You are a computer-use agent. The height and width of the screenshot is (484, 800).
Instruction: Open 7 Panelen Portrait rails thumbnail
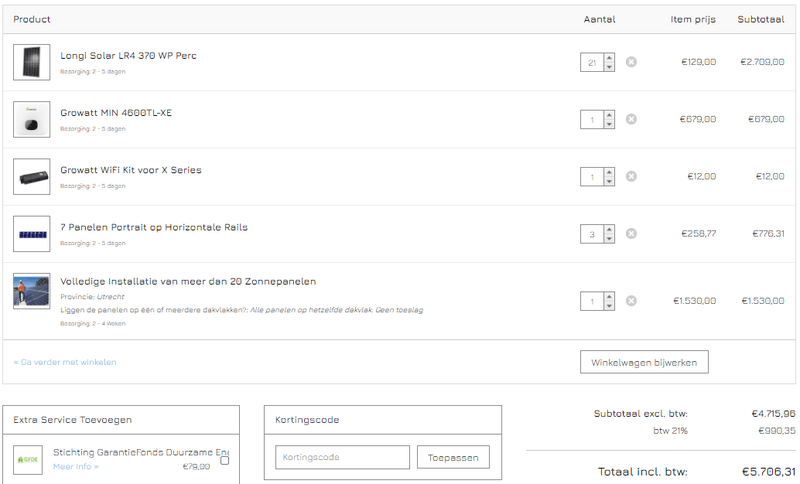pyautogui.click(x=32, y=234)
